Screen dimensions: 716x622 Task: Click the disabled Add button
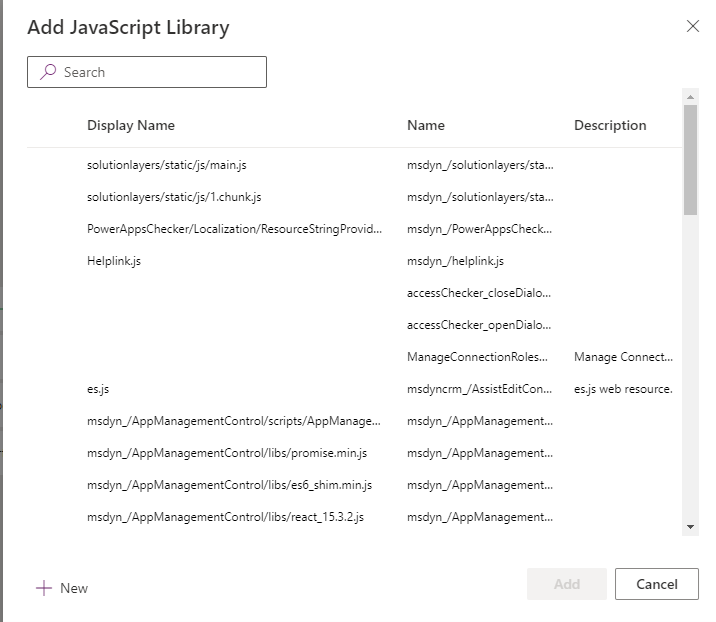click(x=567, y=584)
